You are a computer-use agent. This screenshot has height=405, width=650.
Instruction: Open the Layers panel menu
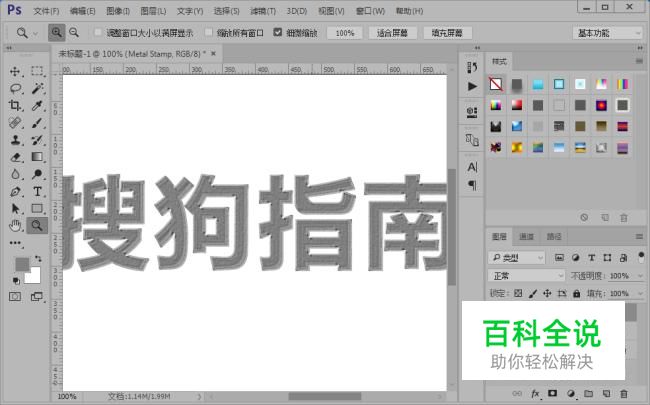click(639, 236)
